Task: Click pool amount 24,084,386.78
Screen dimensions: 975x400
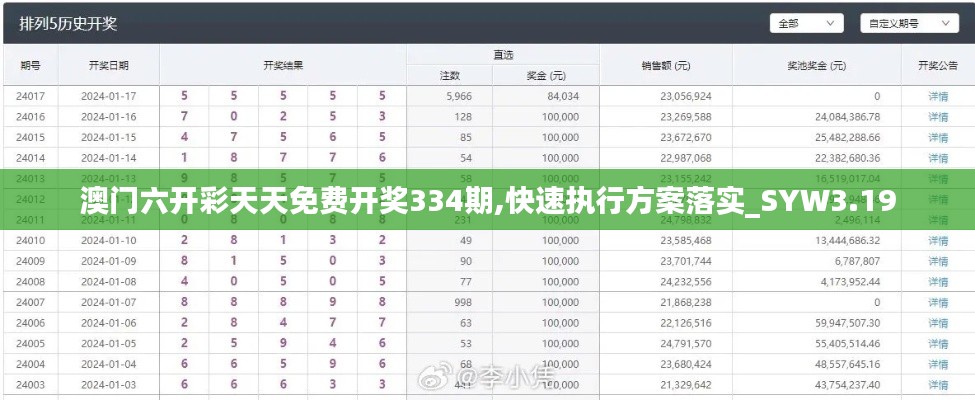Action: (848, 117)
